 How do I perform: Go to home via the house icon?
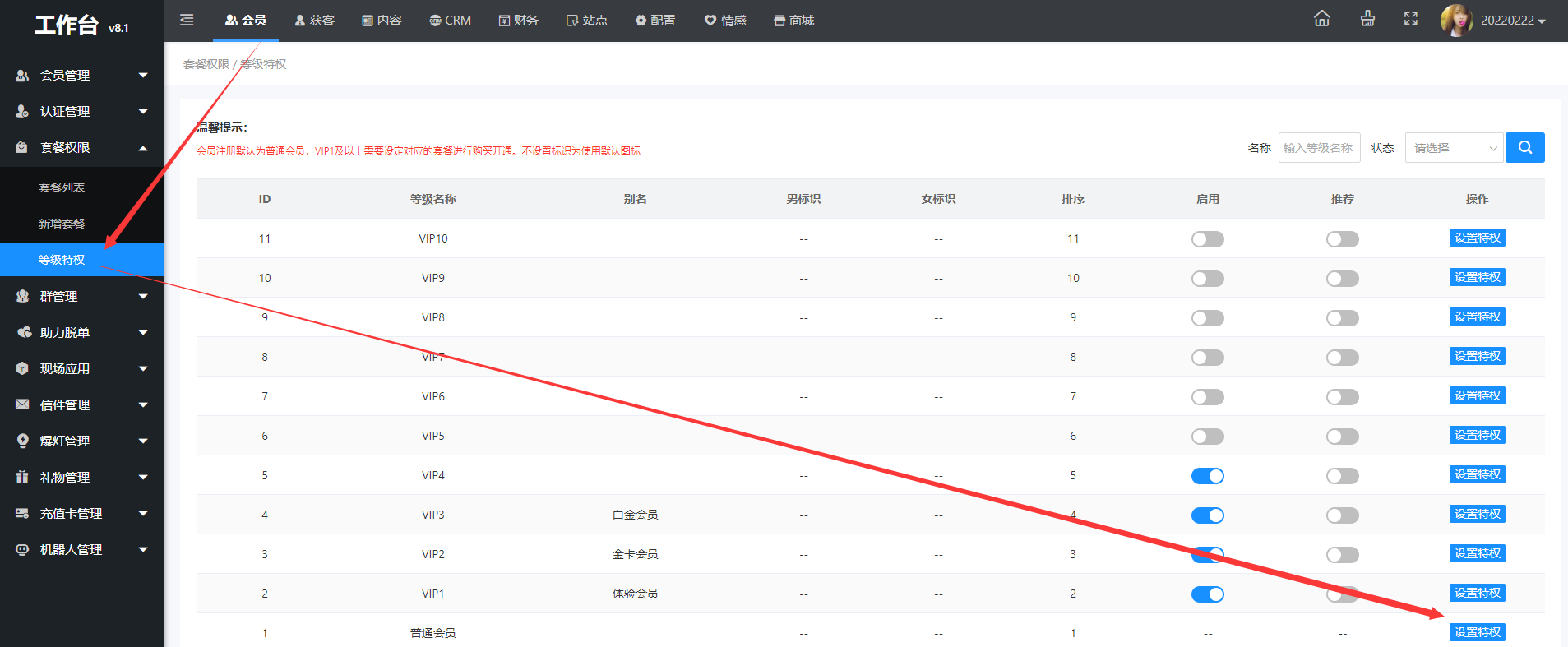(x=1321, y=18)
